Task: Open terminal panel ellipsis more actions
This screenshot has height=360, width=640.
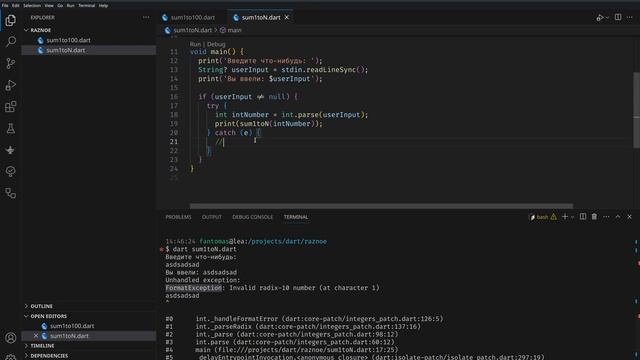Action: click(606, 217)
